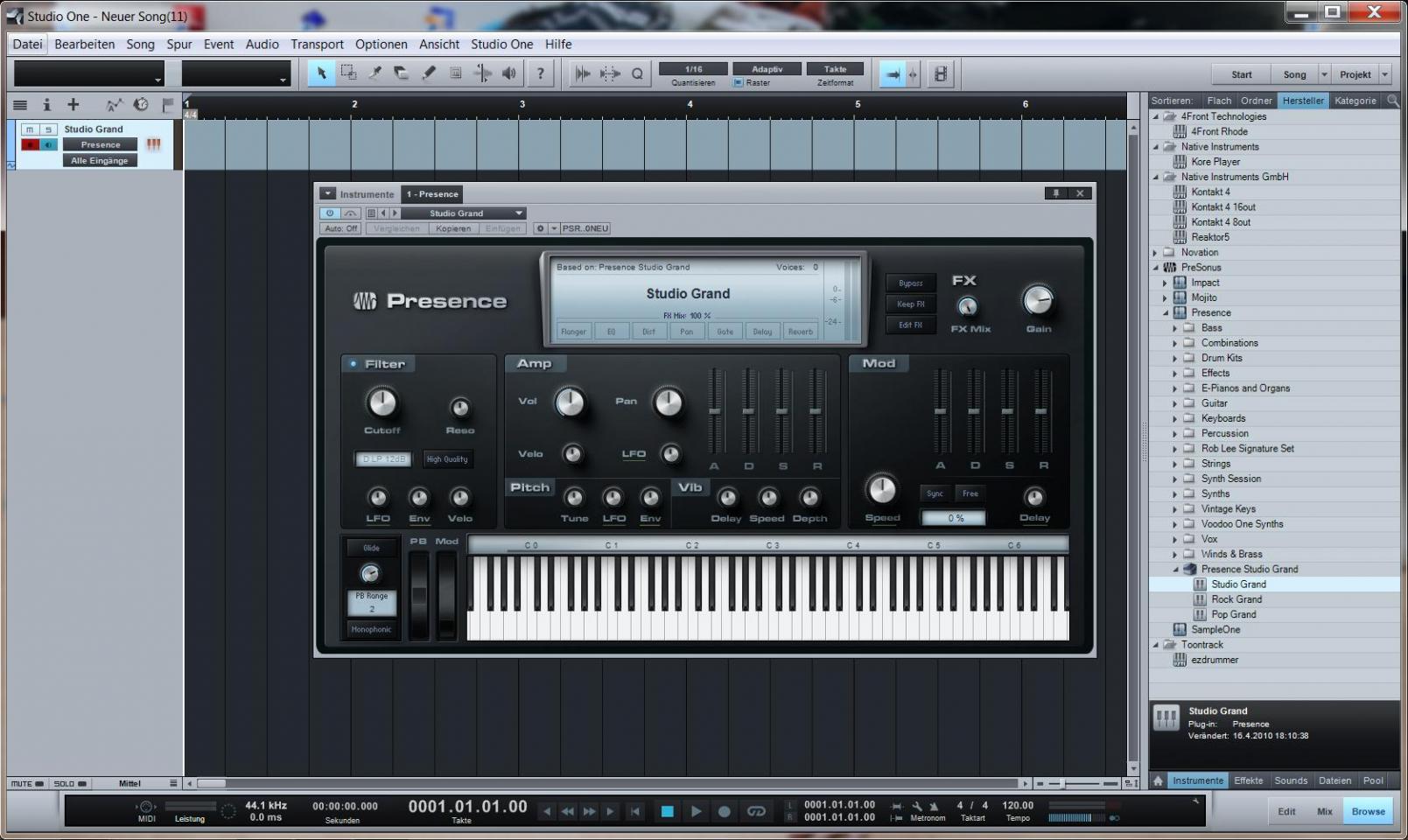Click the Edit view button

click(1286, 811)
